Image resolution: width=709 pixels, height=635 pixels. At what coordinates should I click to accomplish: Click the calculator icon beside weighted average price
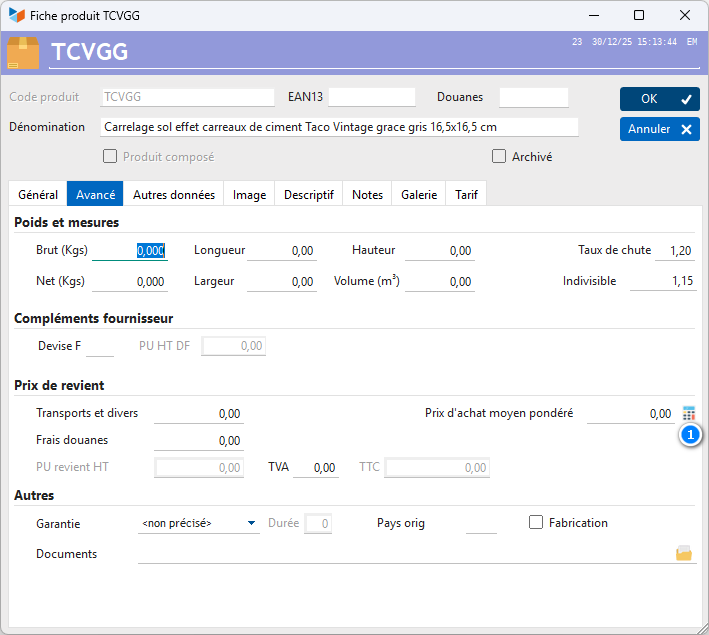pyautogui.click(x=688, y=413)
